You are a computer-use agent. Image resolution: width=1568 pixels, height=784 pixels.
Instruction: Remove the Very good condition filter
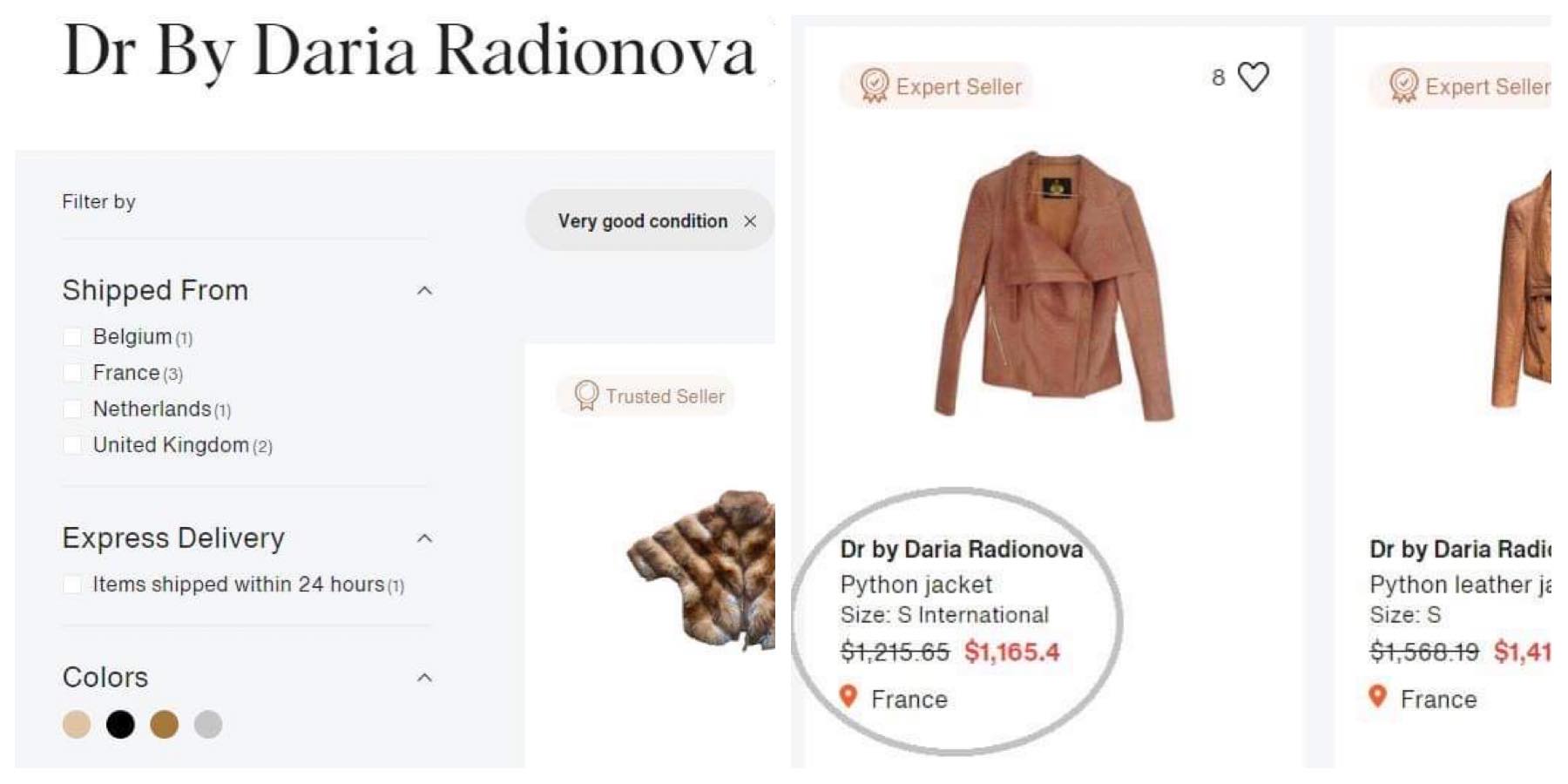point(750,221)
